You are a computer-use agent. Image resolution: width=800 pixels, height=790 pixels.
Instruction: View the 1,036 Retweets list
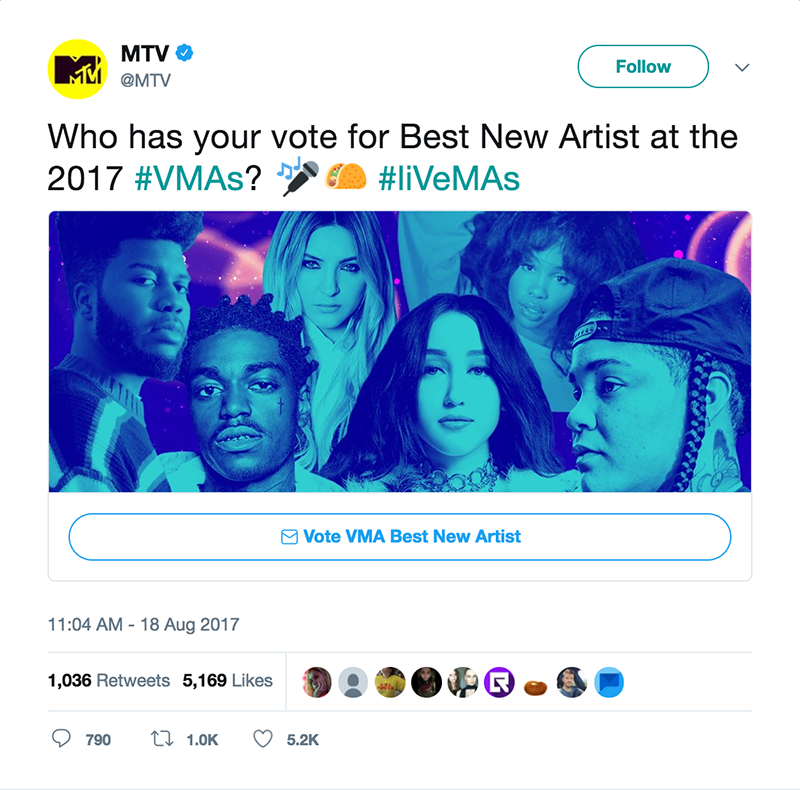[109, 680]
